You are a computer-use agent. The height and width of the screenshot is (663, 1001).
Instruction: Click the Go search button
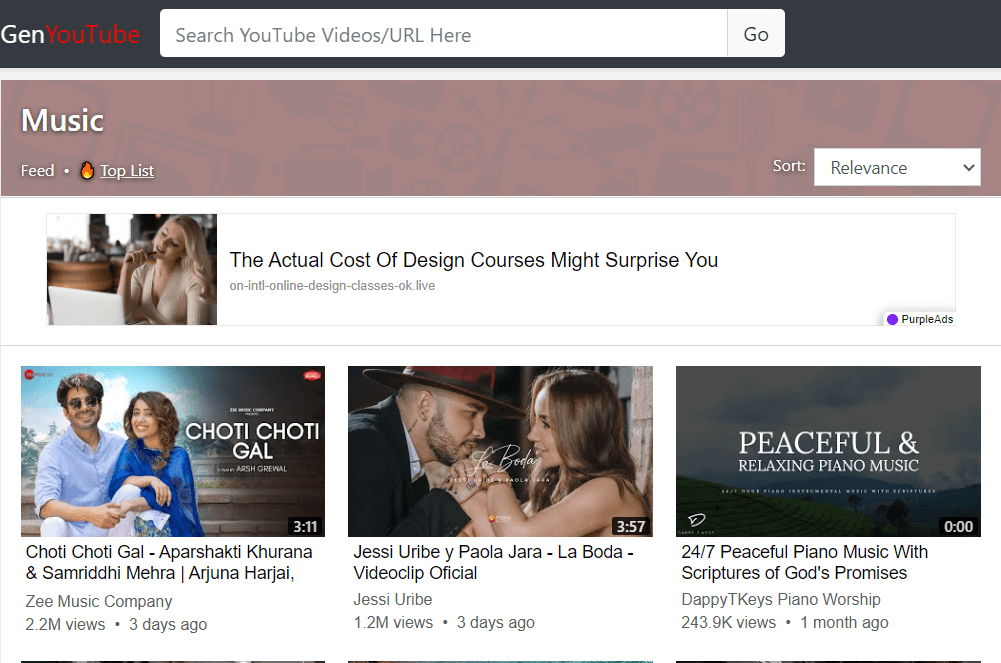pyautogui.click(x=756, y=33)
